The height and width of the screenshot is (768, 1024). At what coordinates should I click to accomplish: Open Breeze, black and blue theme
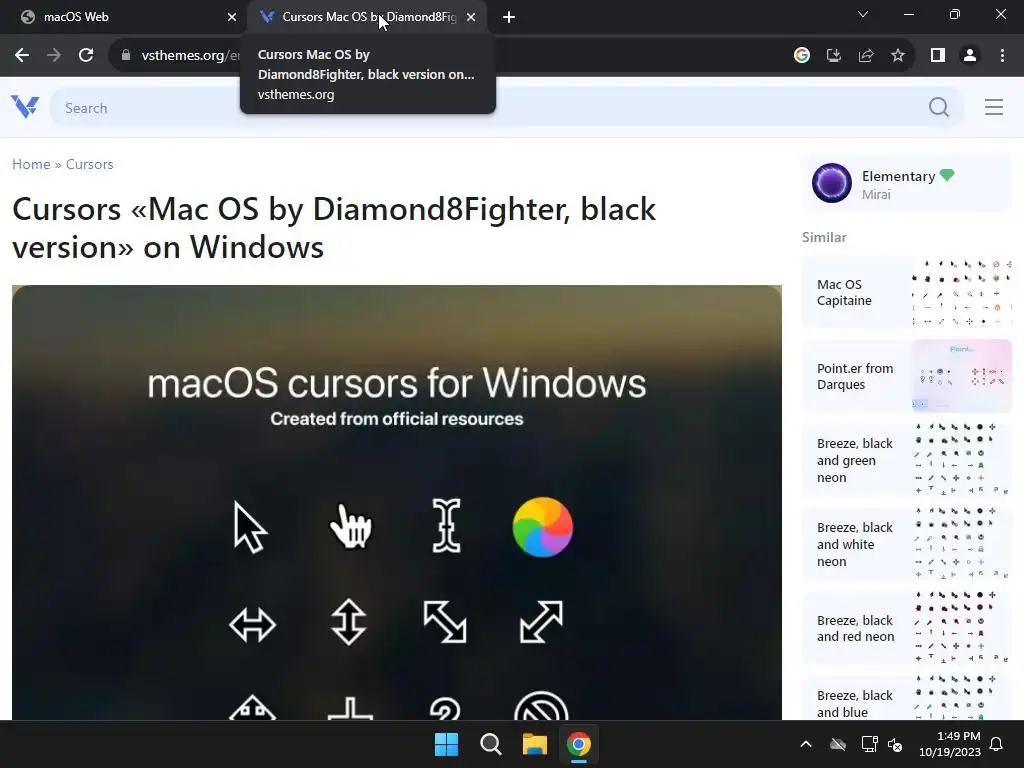click(906, 698)
